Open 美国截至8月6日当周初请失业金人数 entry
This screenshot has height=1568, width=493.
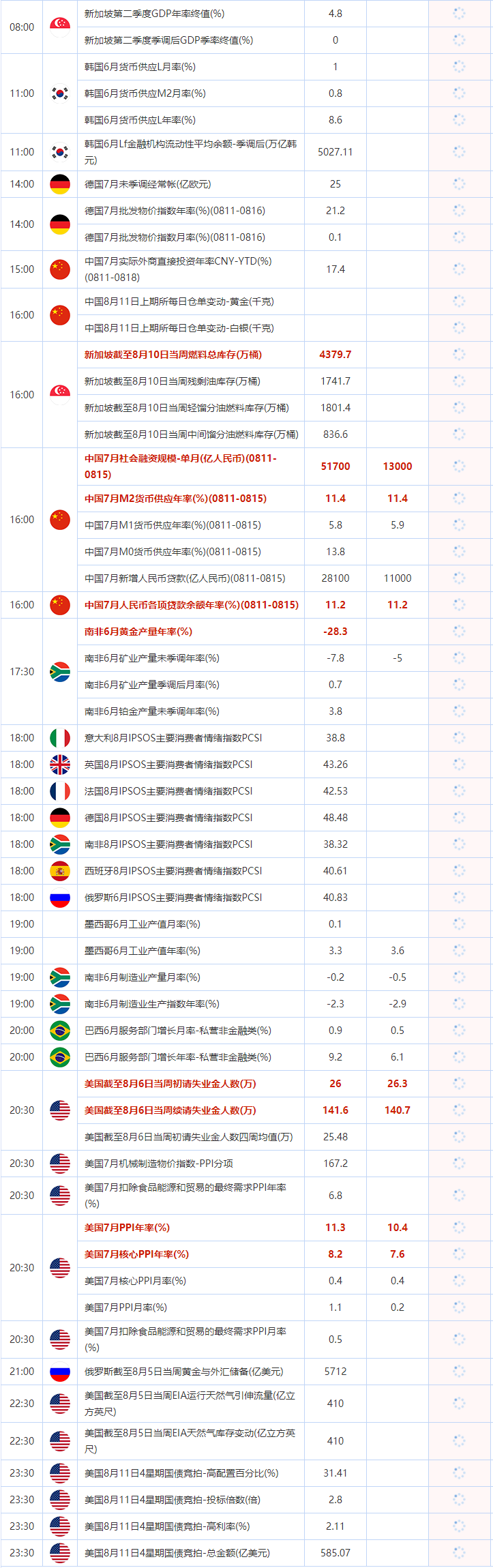click(170, 1084)
